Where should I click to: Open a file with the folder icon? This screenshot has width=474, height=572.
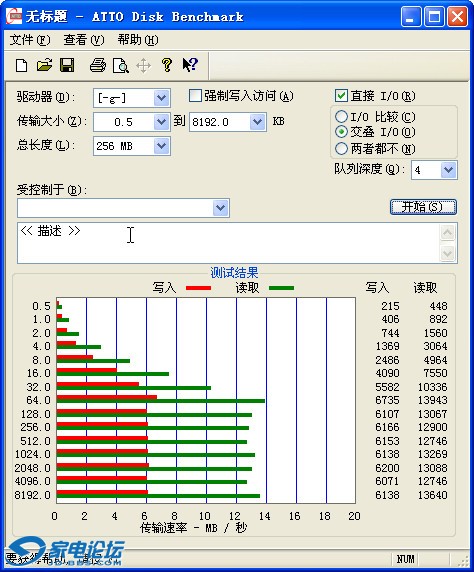coord(45,66)
